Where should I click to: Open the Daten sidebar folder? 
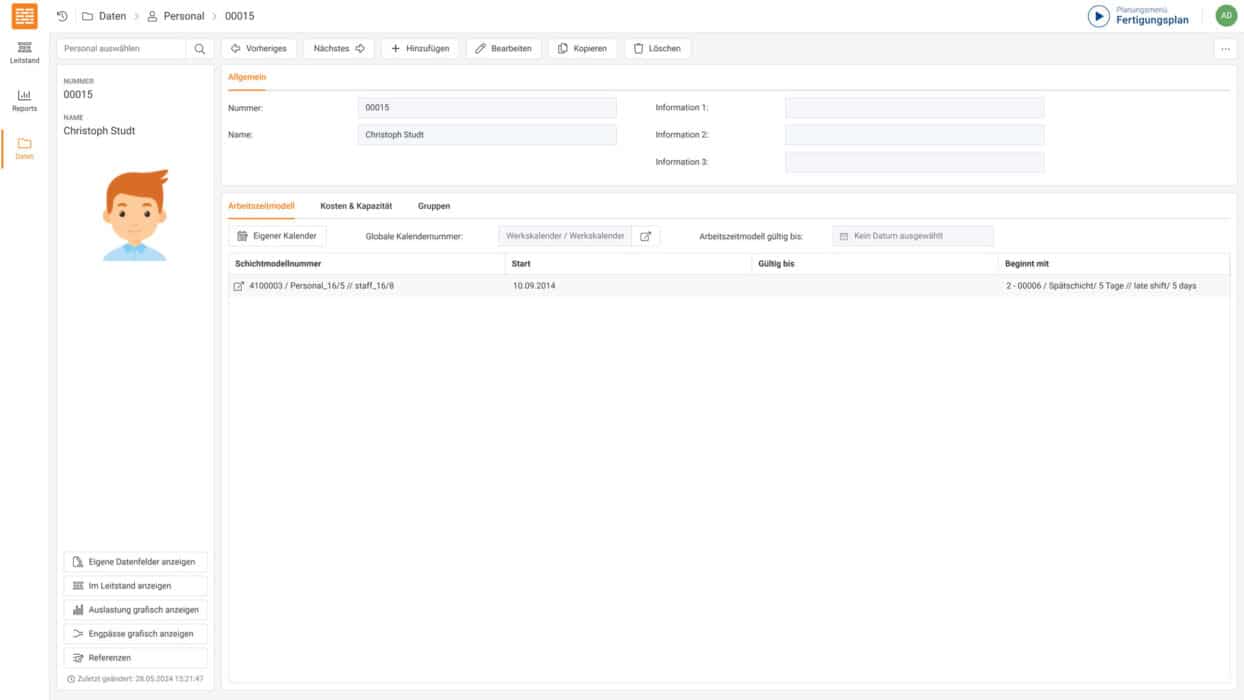(24, 148)
